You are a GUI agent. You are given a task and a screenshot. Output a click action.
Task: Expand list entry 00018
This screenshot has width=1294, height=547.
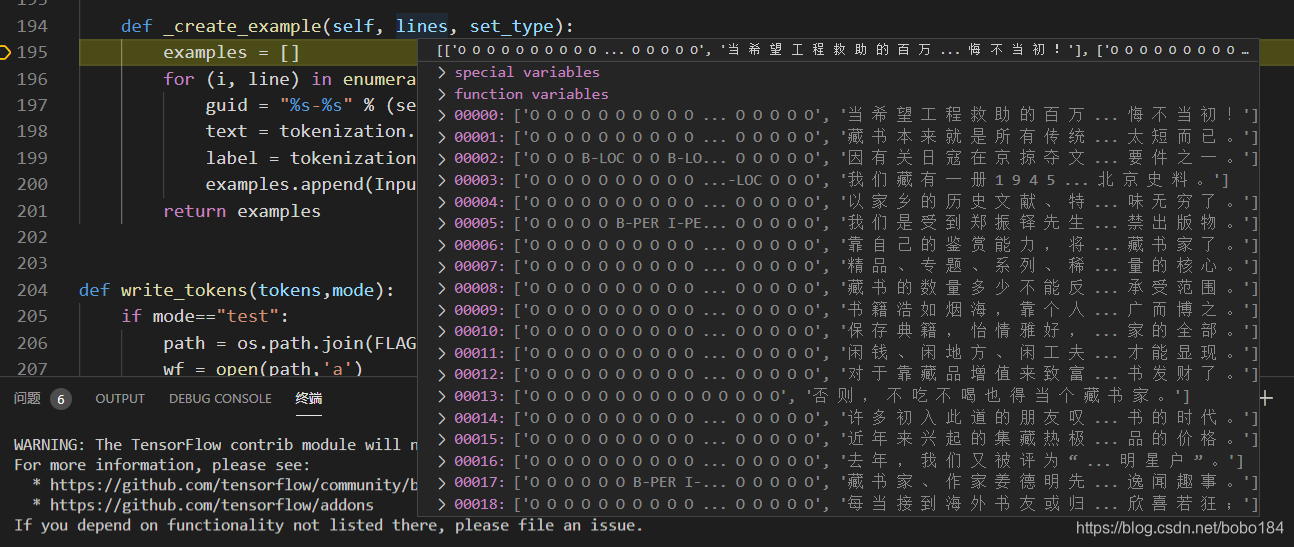tap(442, 504)
